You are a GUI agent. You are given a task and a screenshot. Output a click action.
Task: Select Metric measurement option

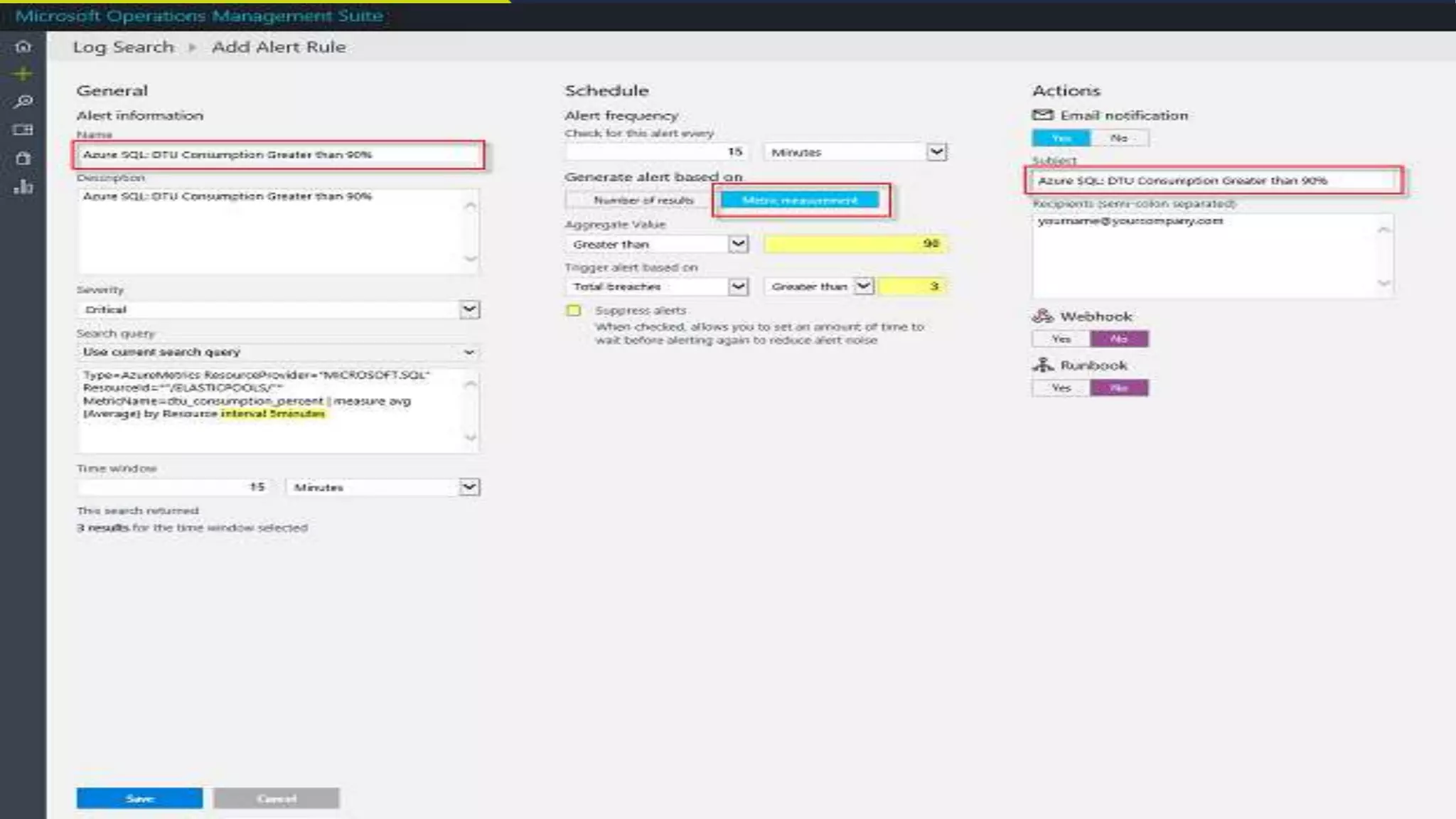pyautogui.click(x=800, y=200)
